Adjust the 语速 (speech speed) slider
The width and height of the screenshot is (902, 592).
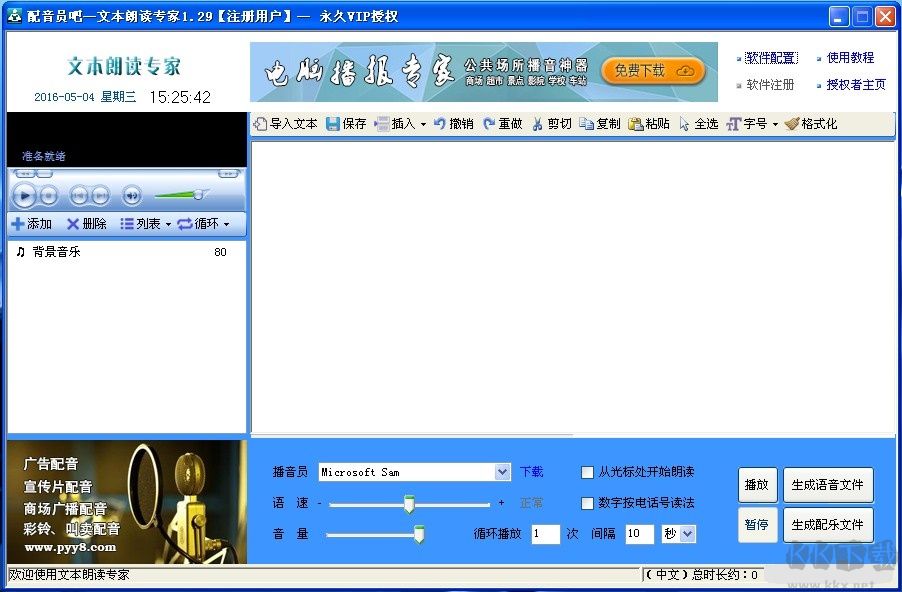point(409,504)
